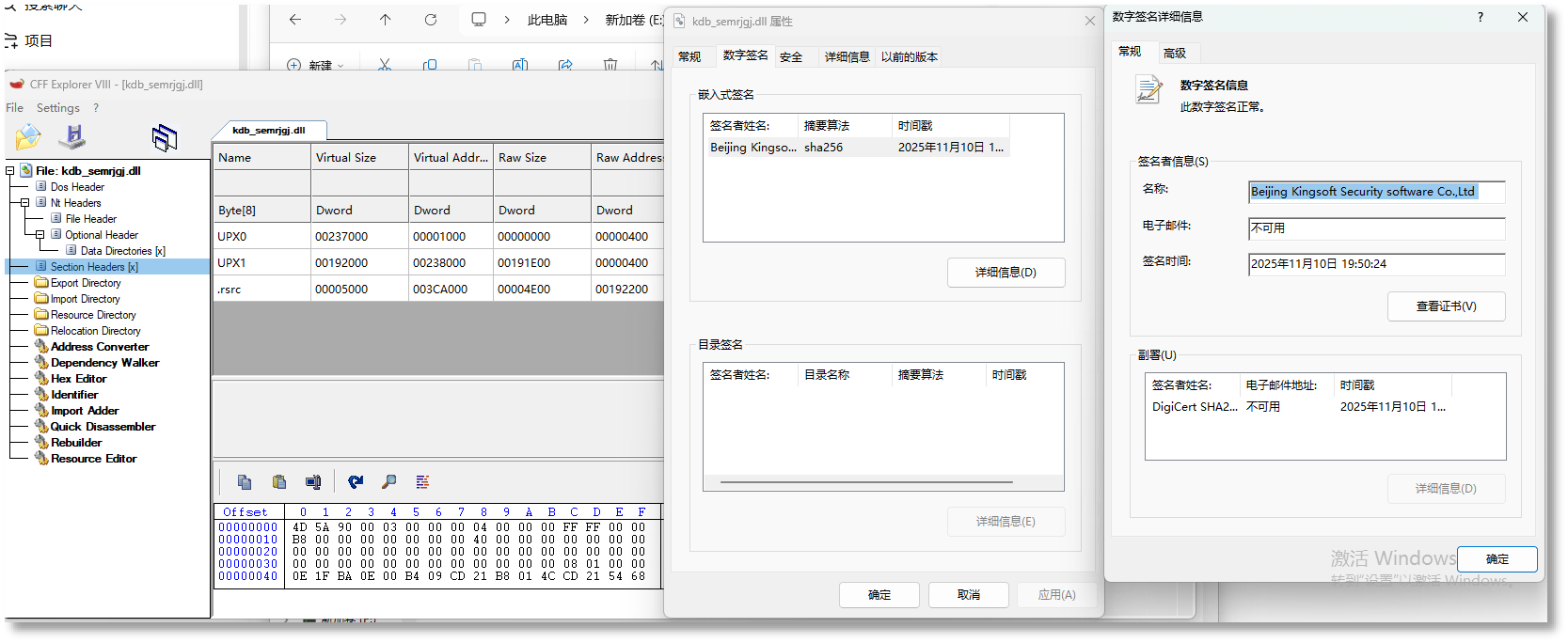Click the monitor icon in Explorer address bar
The width and height of the screenshot is (1568, 643).
[479, 20]
